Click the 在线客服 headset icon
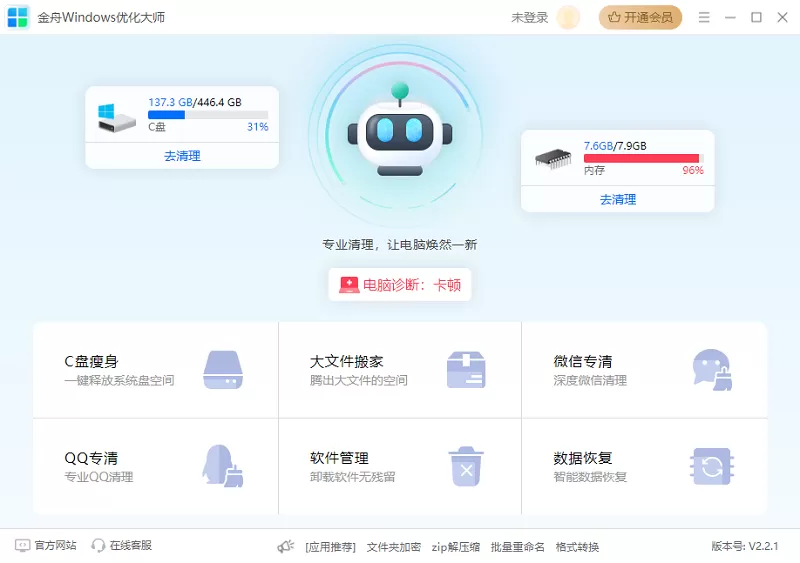Image resolution: width=800 pixels, height=563 pixels. coord(98,546)
